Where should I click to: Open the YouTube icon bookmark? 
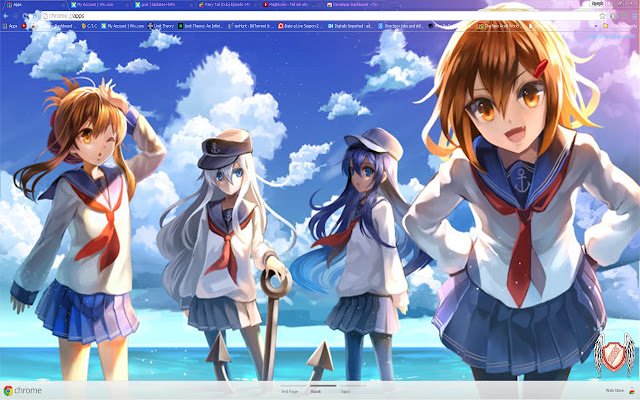click(x=24, y=26)
